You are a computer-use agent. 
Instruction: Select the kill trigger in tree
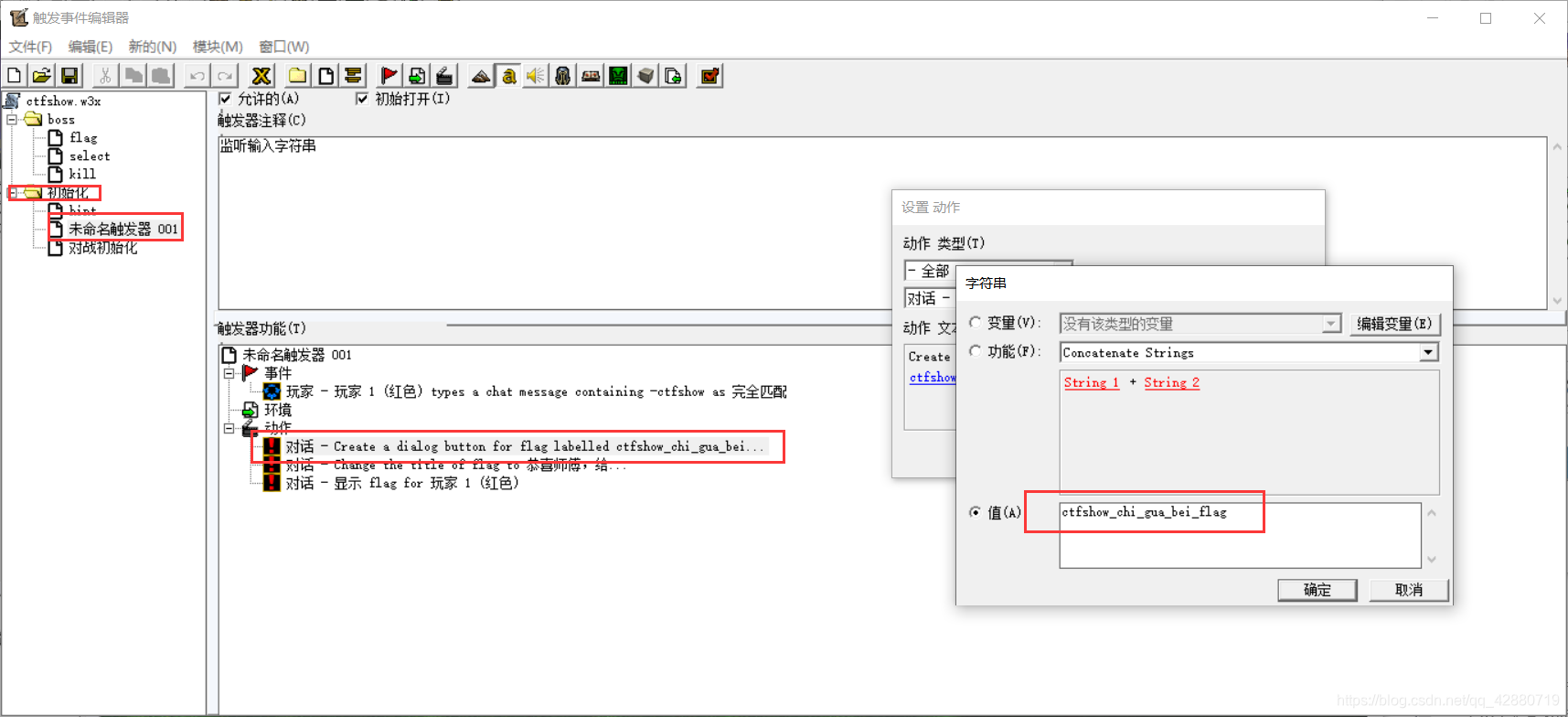(x=82, y=174)
